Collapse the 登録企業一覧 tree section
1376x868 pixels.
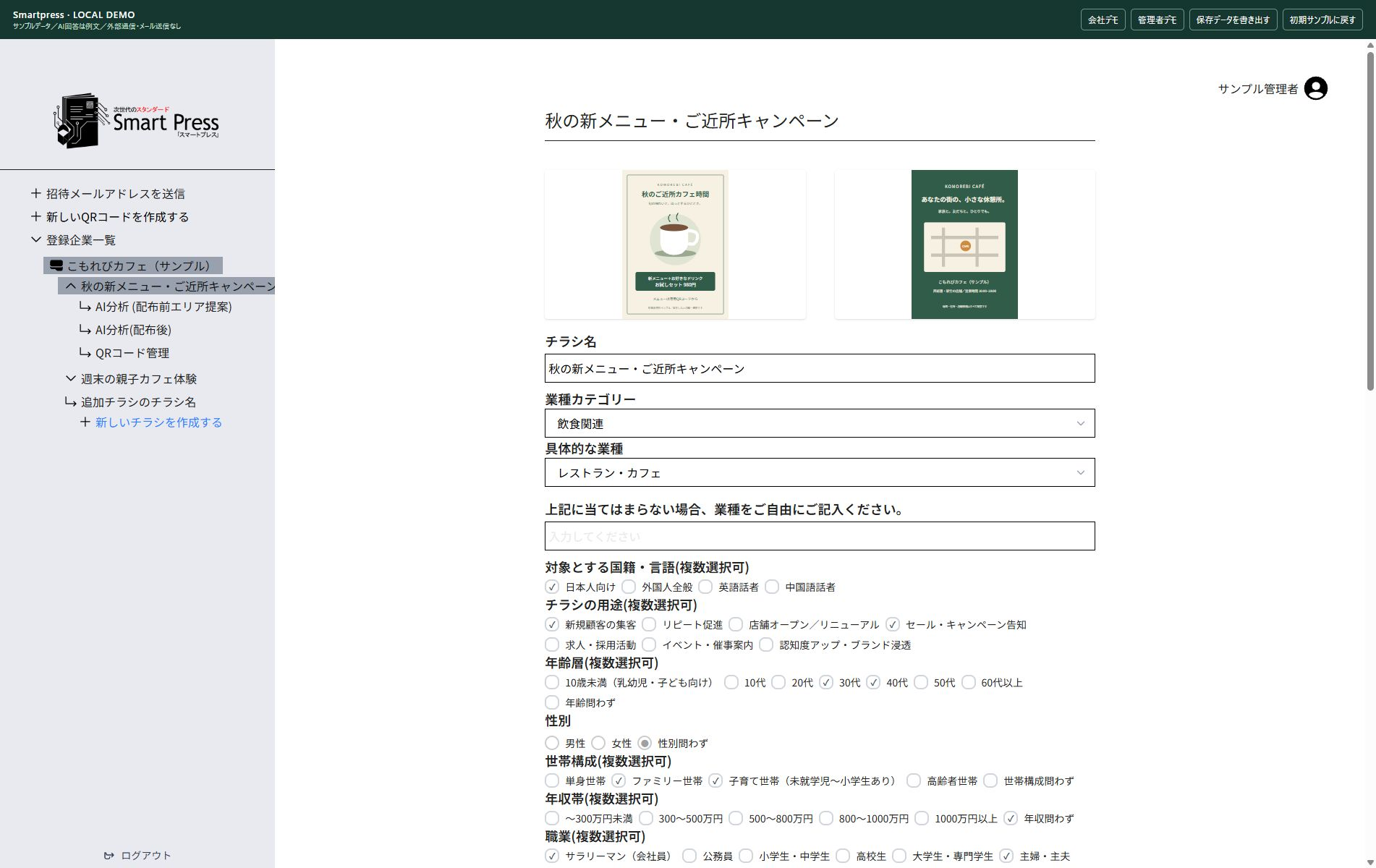pyautogui.click(x=35, y=239)
